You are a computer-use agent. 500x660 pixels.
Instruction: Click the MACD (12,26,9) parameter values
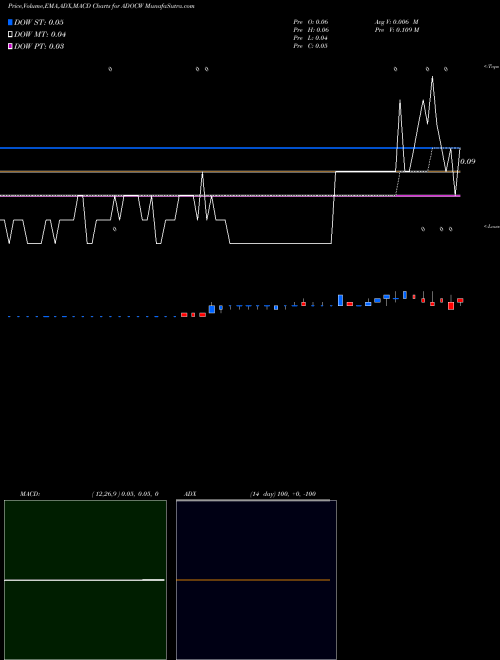point(125,494)
